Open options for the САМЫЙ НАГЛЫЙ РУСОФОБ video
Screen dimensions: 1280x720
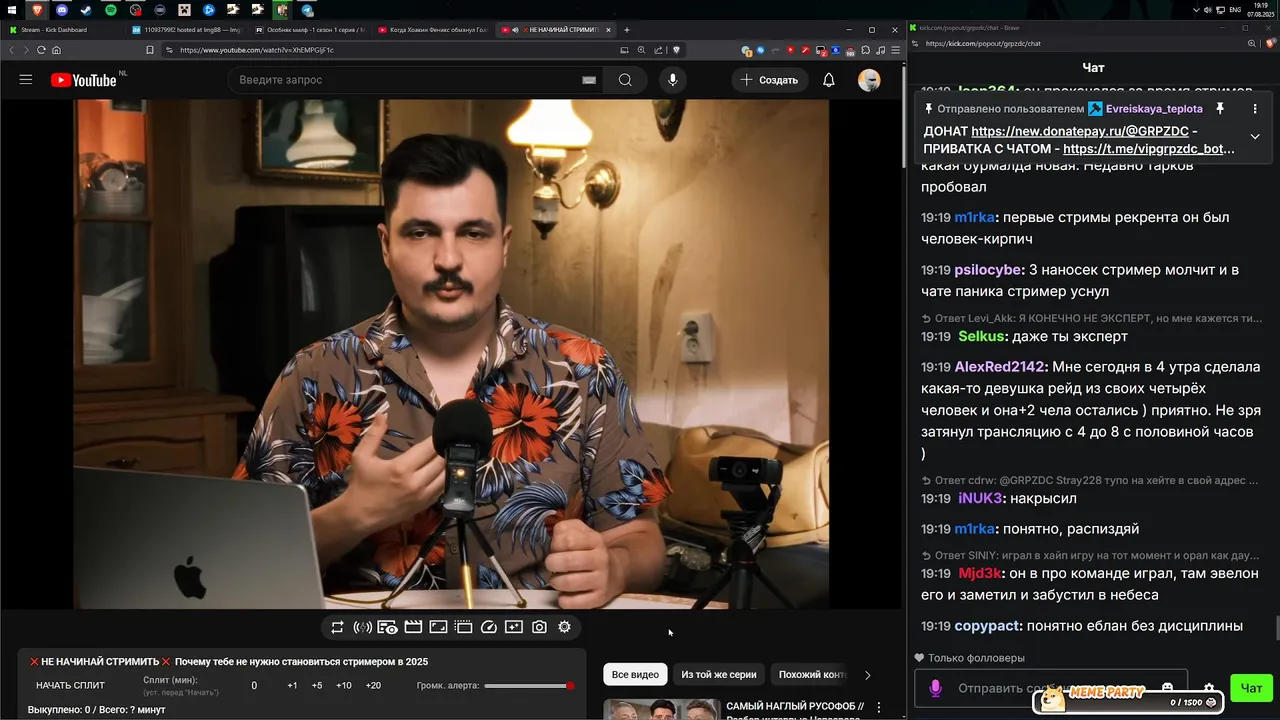tap(879, 708)
